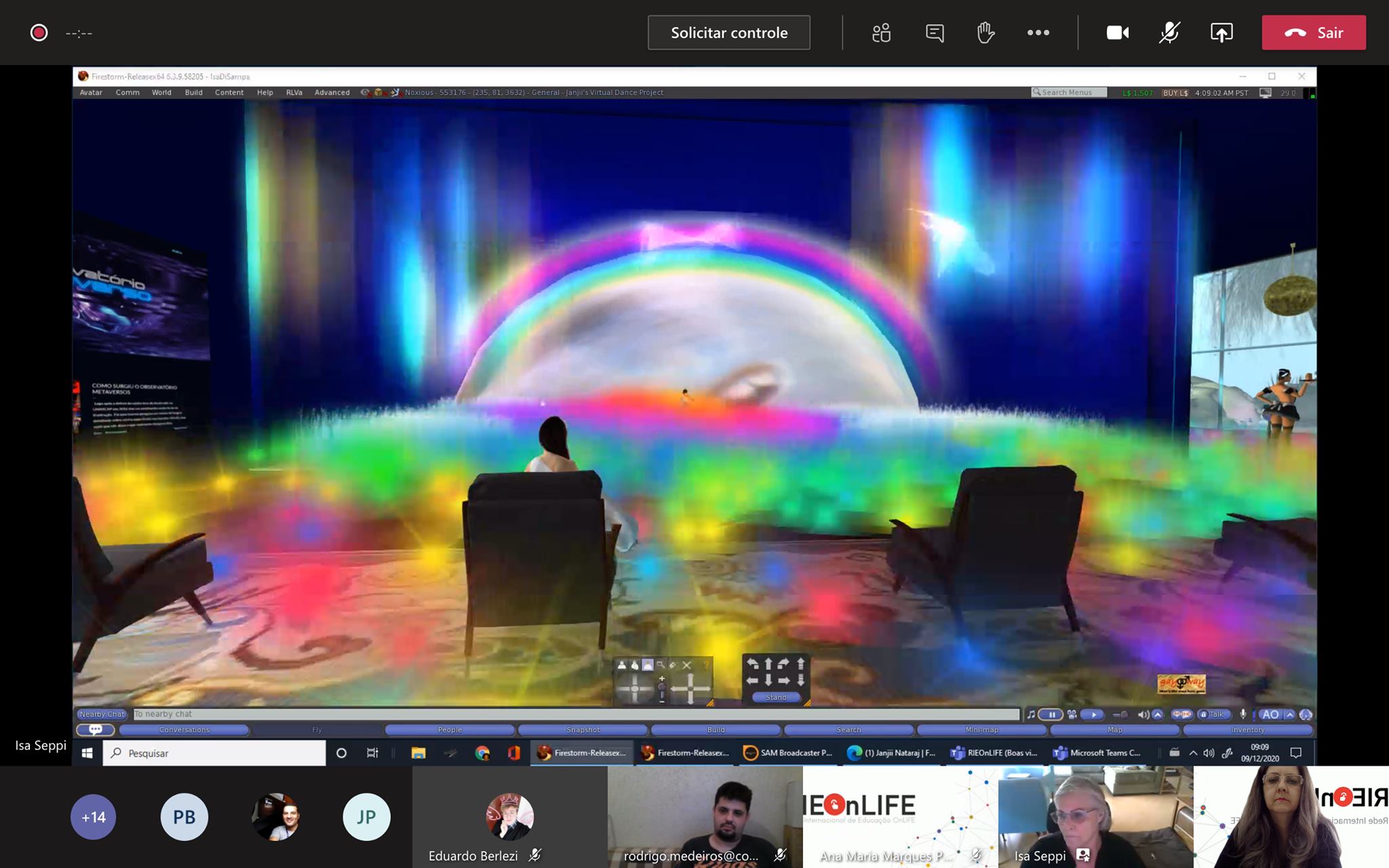This screenshot has width=1389, height=868.
Task: Open the RLVa menu
Action: click(x=294, y=92)
